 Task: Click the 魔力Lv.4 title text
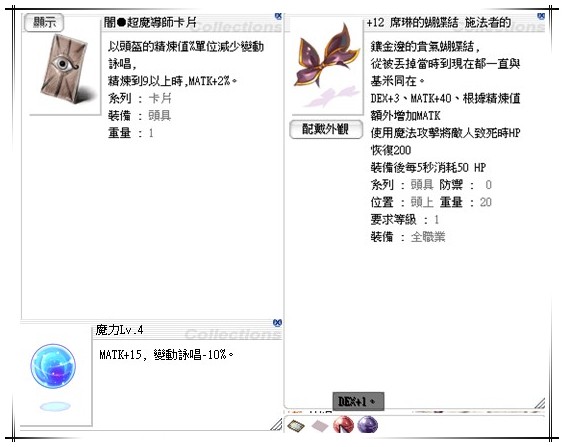[x=119, y=329]
